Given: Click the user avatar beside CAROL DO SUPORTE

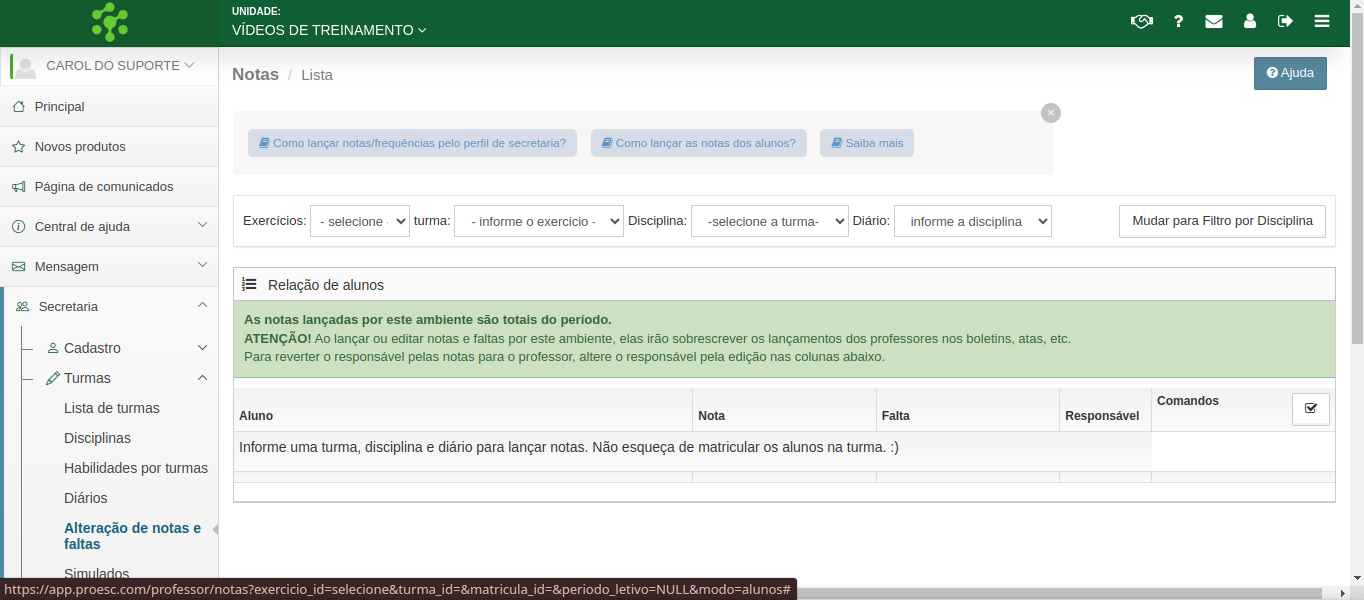Looking at the screenshot, I should coord(26,66).
